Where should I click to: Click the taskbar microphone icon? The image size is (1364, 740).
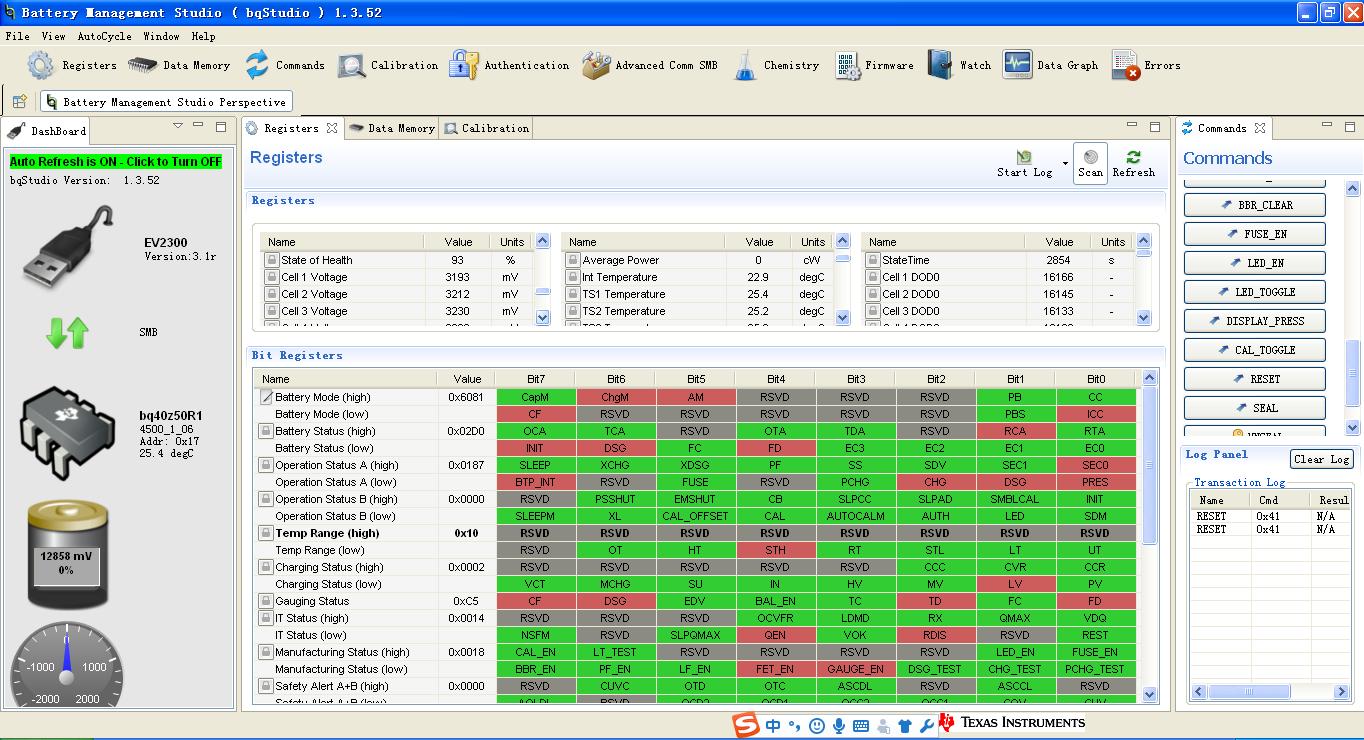click(839, 726)
